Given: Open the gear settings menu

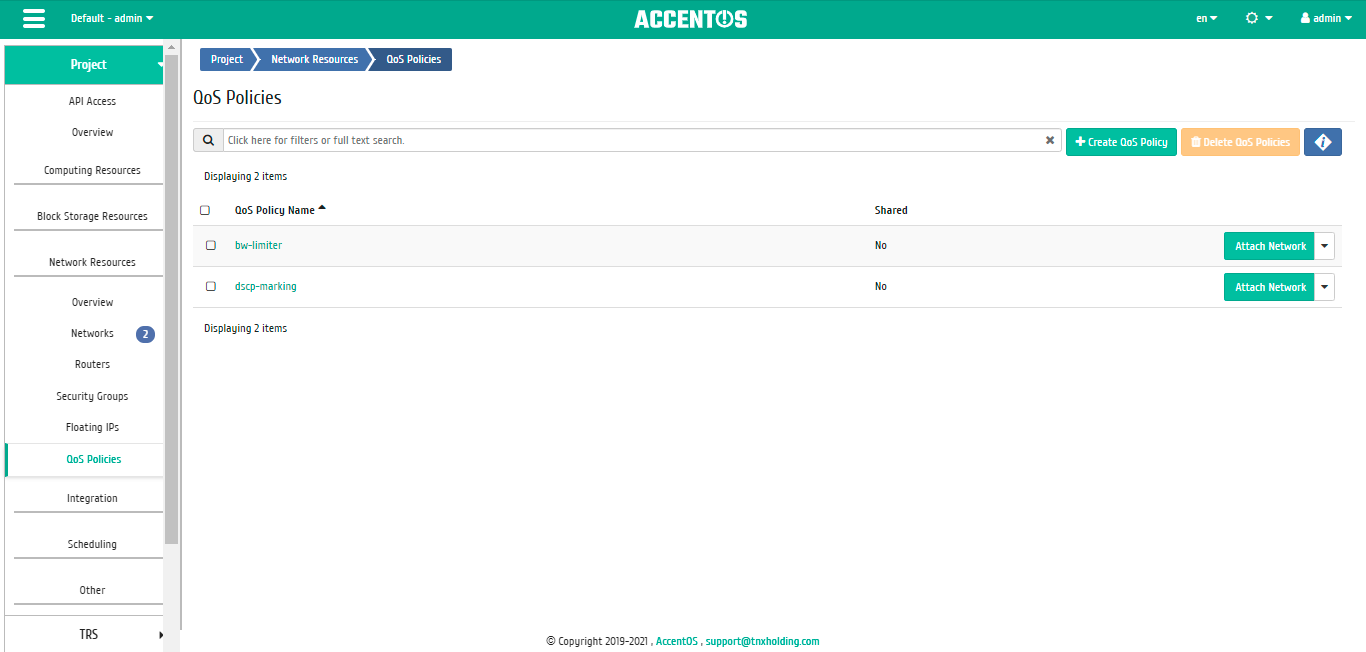Looking at the screenshot, I should [1259, 18].
